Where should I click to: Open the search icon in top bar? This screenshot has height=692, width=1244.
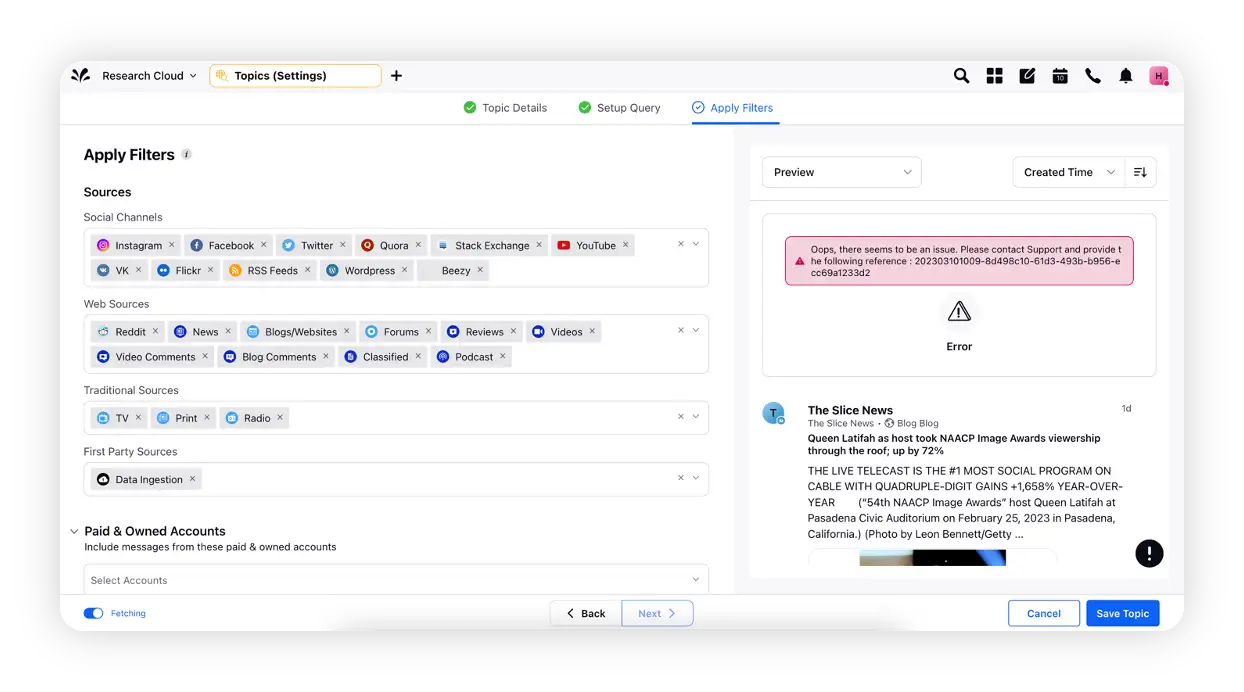tap(961, 76)
